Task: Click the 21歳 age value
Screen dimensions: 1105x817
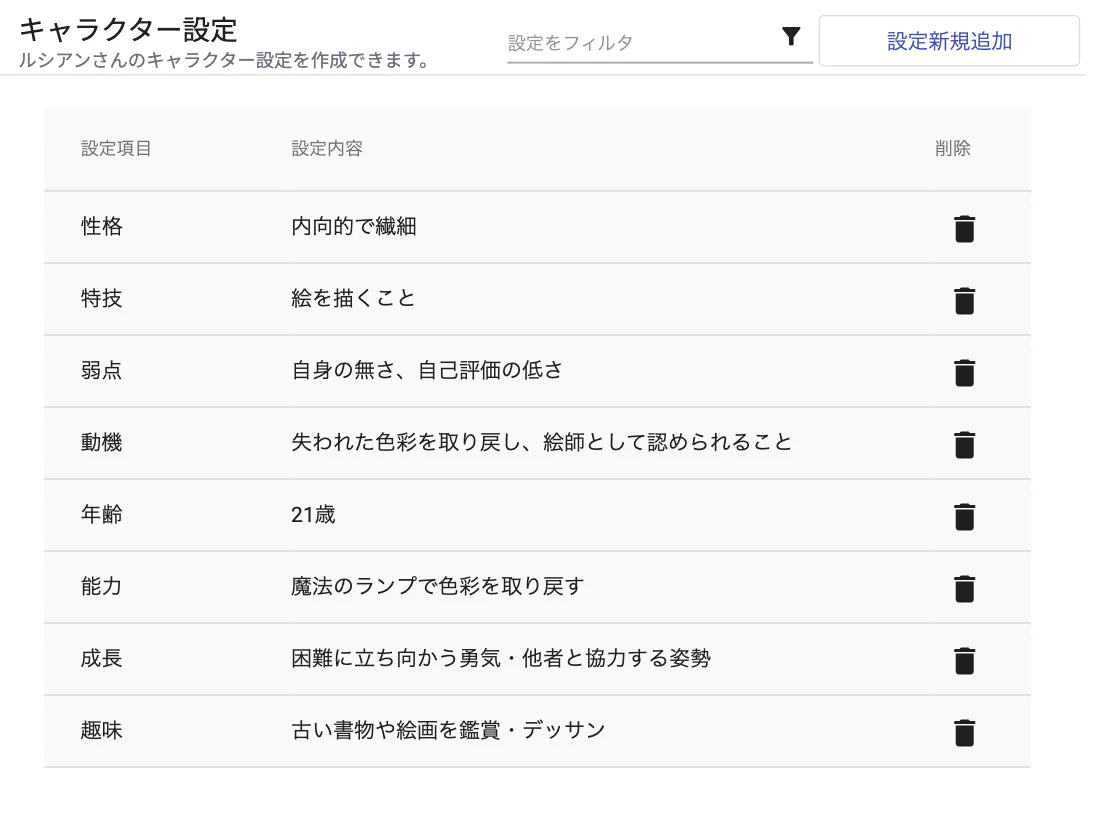Action: tap(313, 515)
